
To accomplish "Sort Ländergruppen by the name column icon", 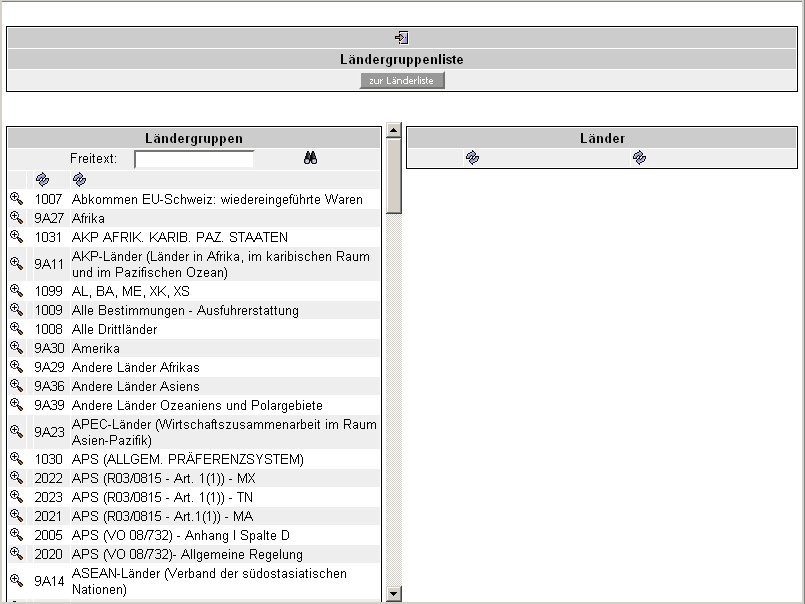I will (x=79, y=179).
